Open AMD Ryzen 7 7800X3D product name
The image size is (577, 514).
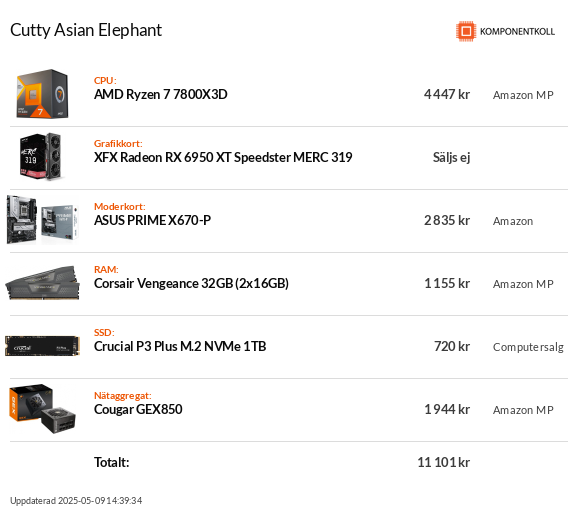pos(161,95)
